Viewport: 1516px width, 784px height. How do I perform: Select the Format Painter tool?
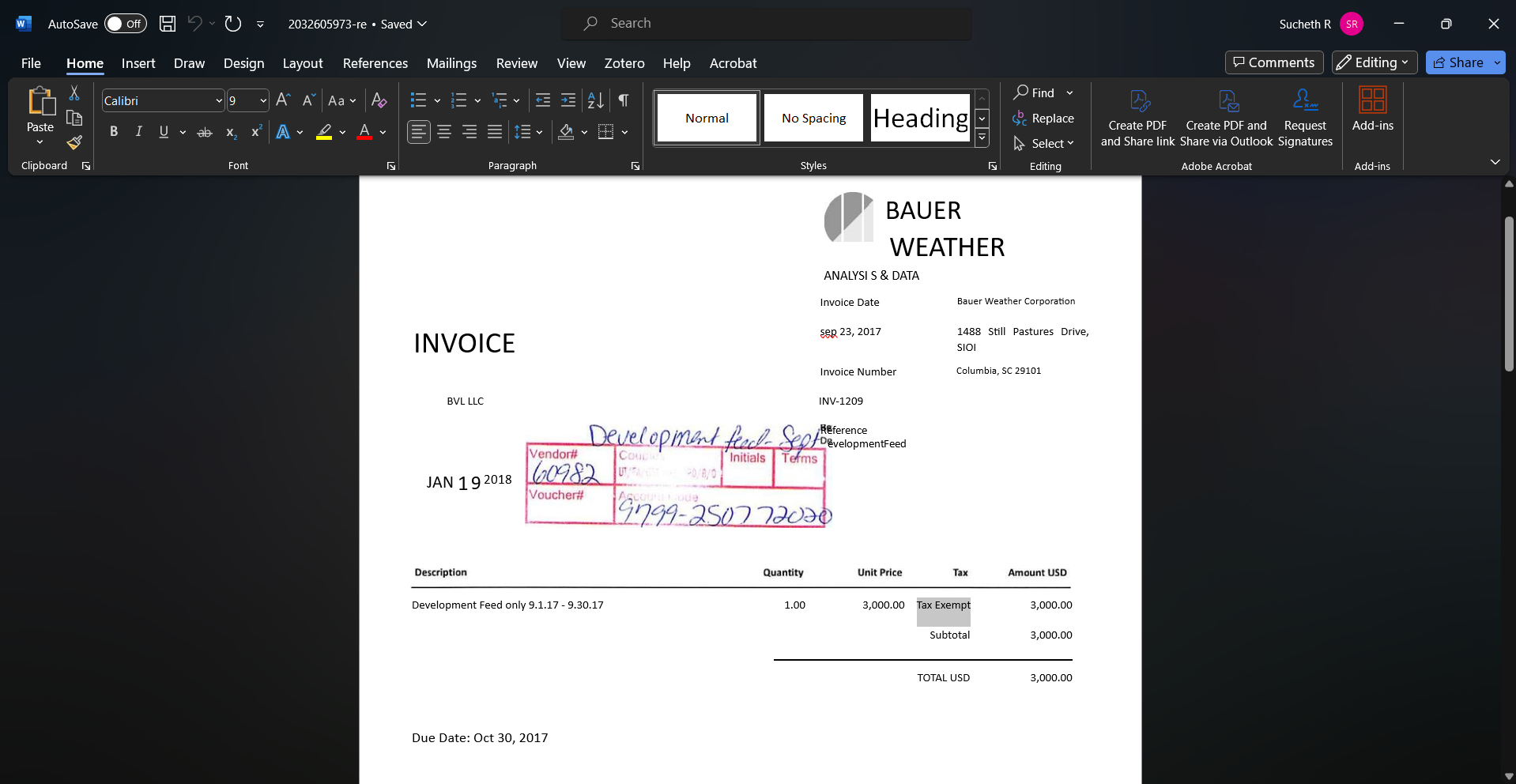74,143
